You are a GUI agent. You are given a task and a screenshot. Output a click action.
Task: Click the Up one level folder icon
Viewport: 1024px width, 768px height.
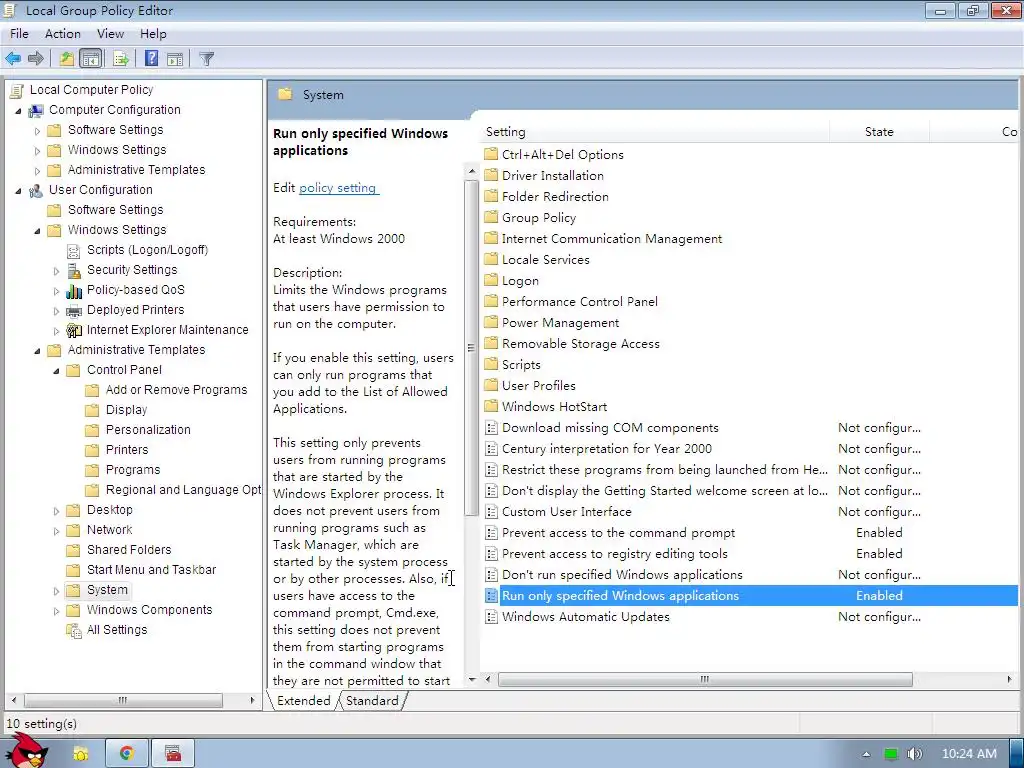pyautogui.click(x=67, y=59)
